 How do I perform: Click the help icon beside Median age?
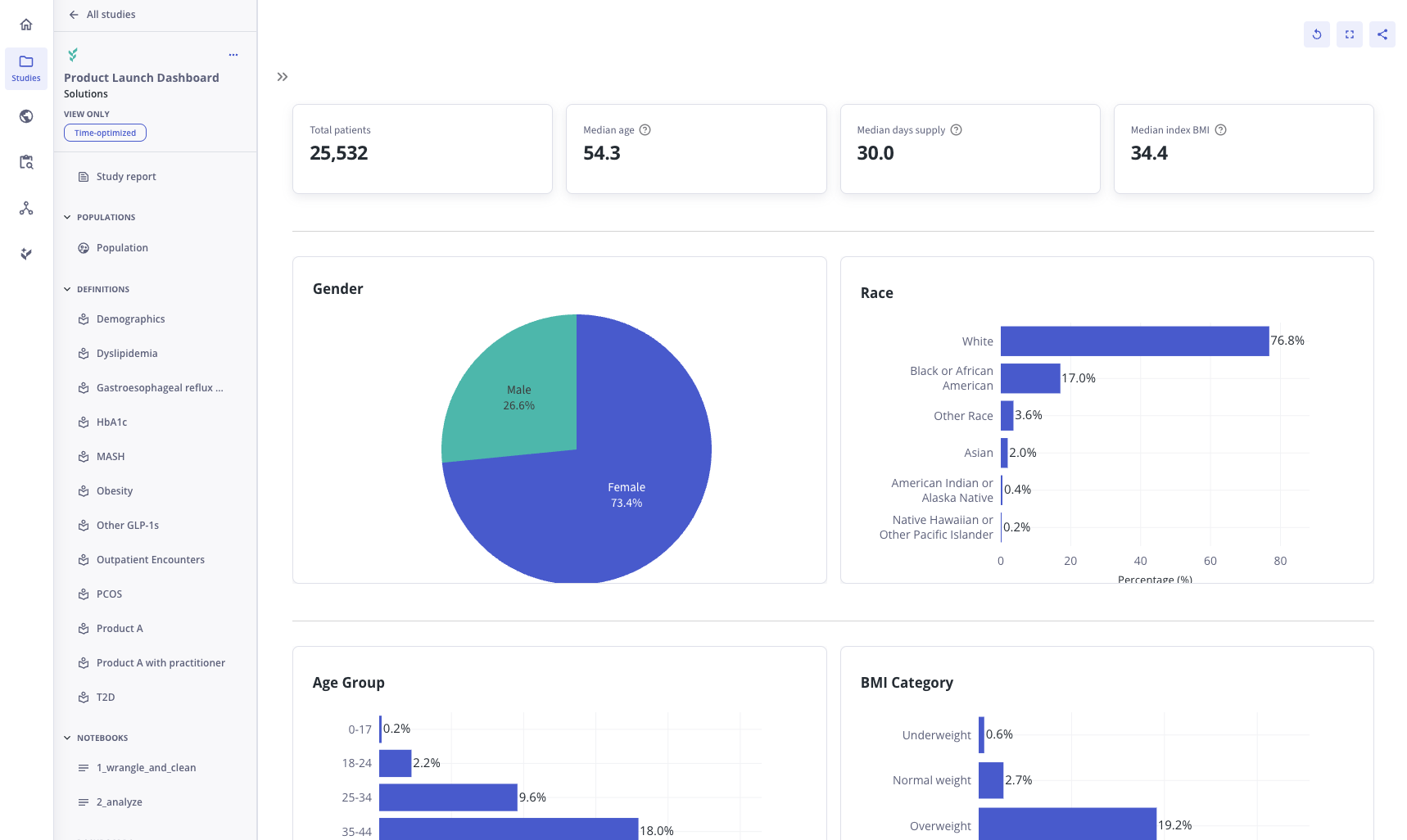[645, 130]
